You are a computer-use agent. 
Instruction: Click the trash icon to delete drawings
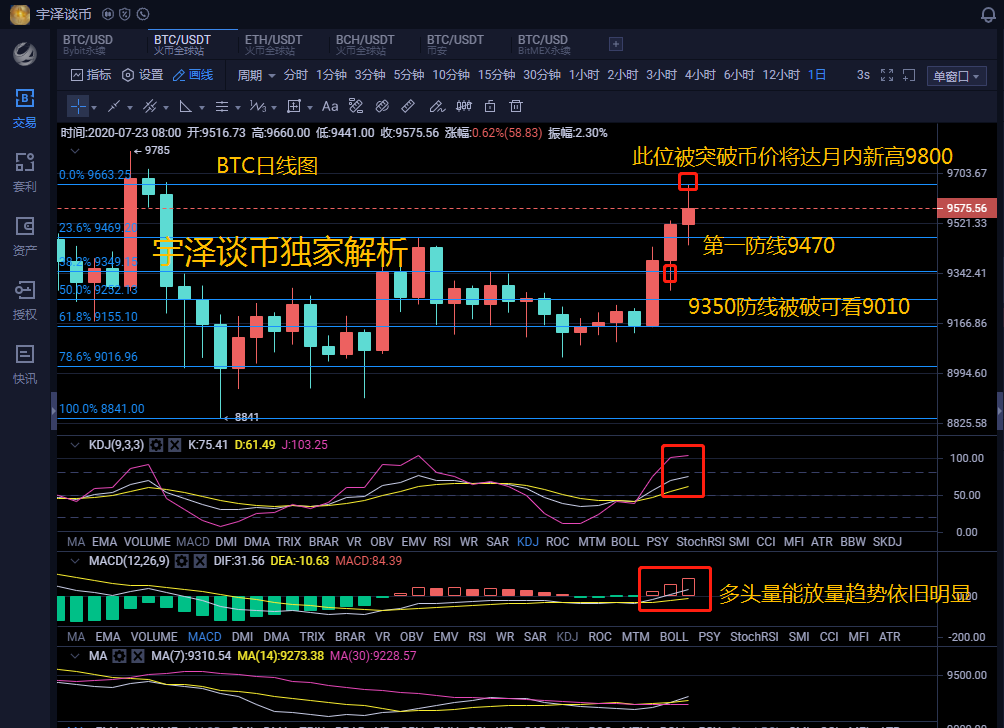(515, 106)
